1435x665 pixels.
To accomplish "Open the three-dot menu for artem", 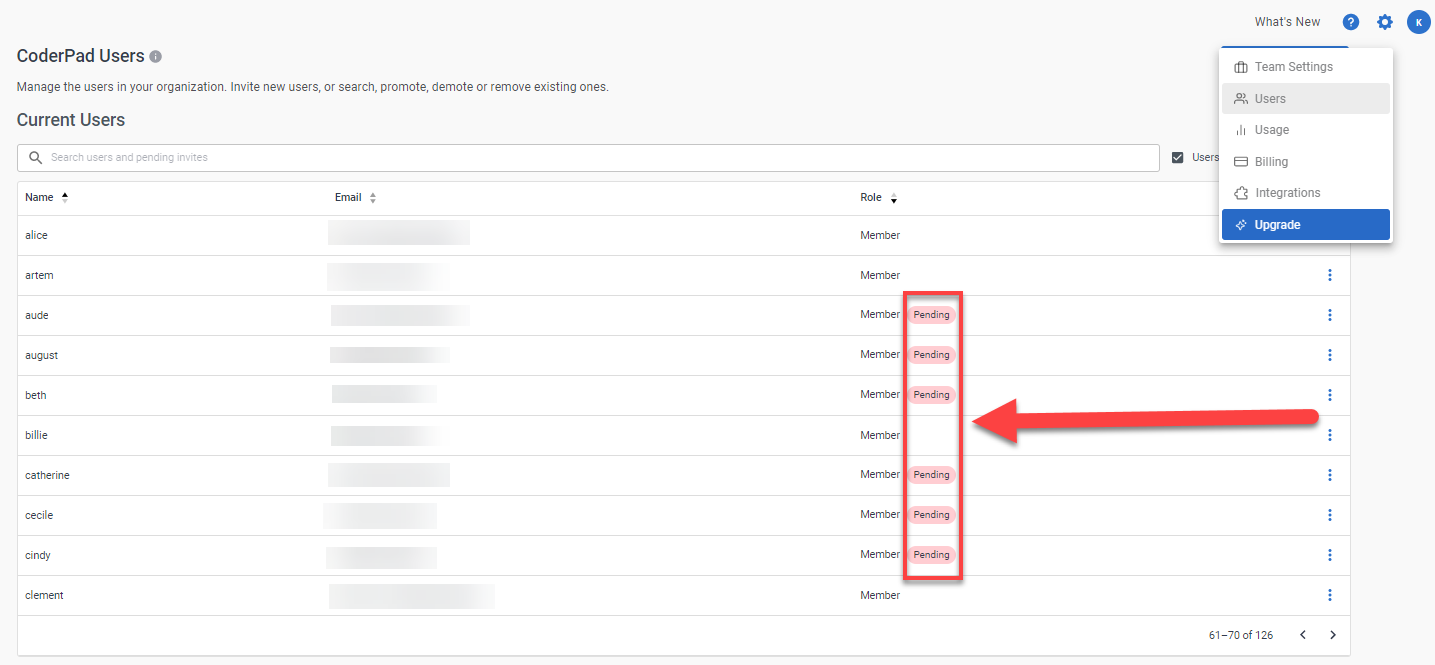I will coord(1329,275).
